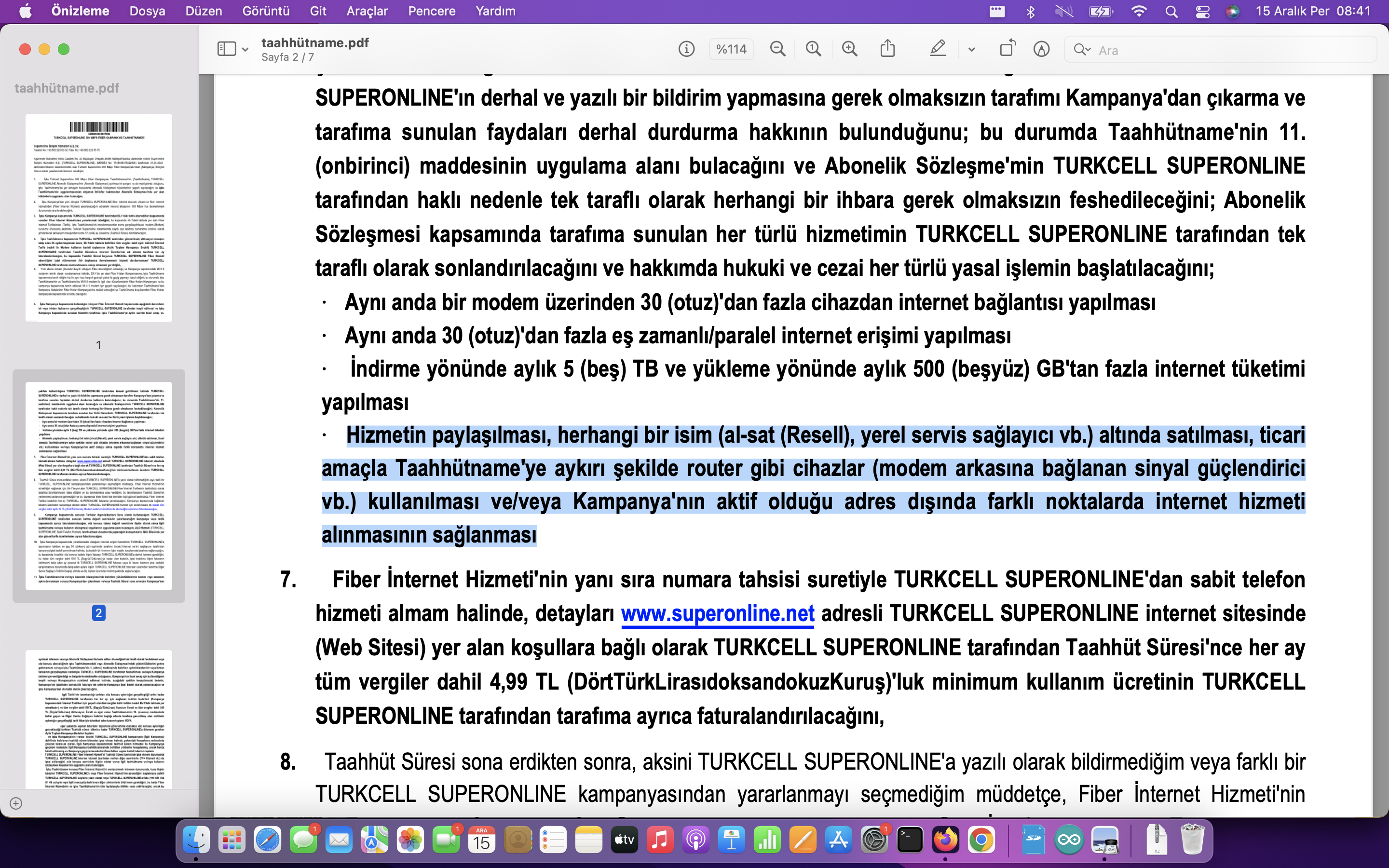The image size is (1389, 868).
Task: Open Mail from the Dock
Action: pos(339,840)
